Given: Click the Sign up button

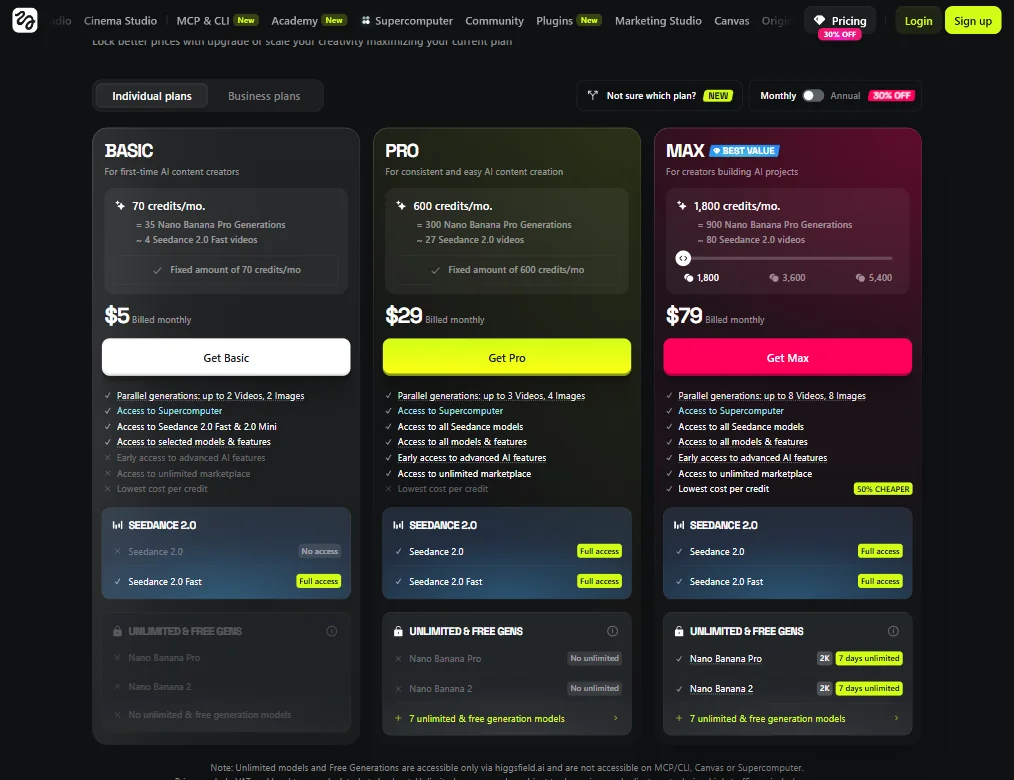Looking at the screenshot, I should point(973,21).
